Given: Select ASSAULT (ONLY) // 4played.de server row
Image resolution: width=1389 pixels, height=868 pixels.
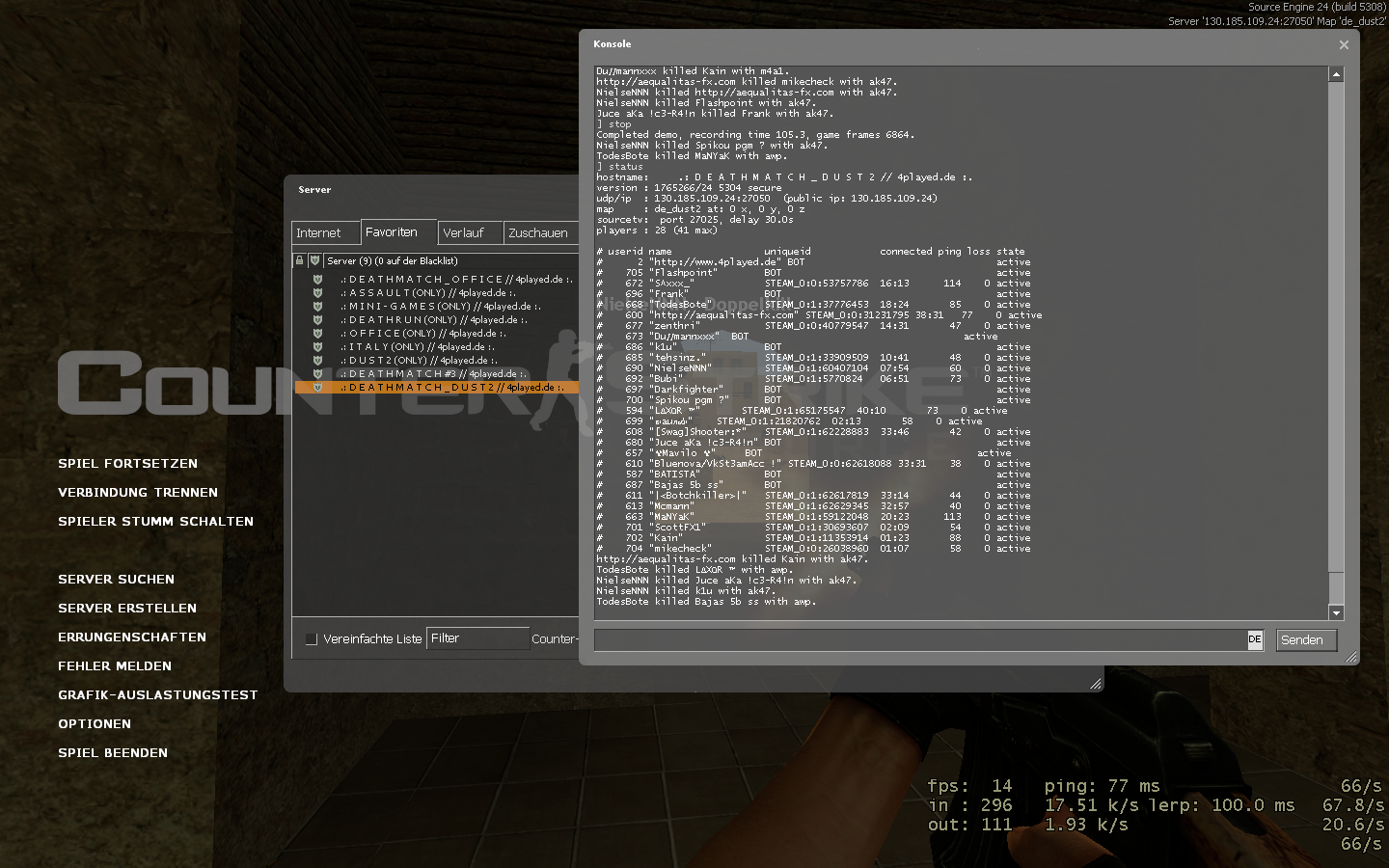Looking at the screenshot, I should pyautogui.click(x=436, y=293).
